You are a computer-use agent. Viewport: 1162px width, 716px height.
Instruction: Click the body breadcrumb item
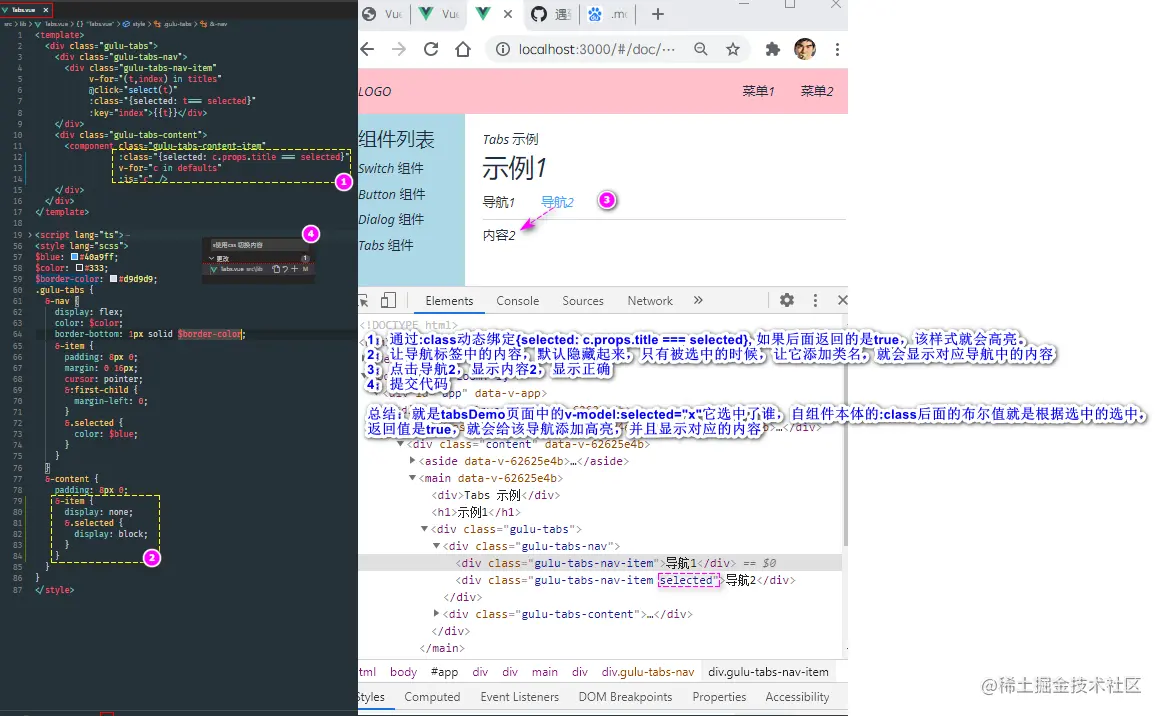tap(403, 672)
